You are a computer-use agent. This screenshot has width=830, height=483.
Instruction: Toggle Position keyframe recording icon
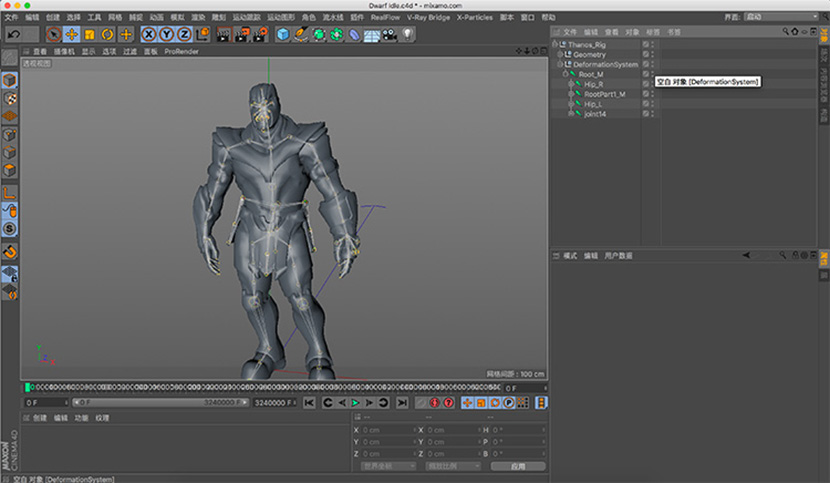(x=467, y=403)
